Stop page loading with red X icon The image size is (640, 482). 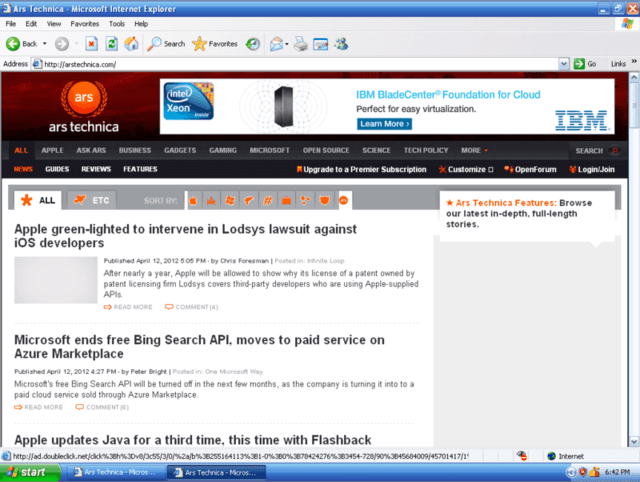tap(91, 44)
